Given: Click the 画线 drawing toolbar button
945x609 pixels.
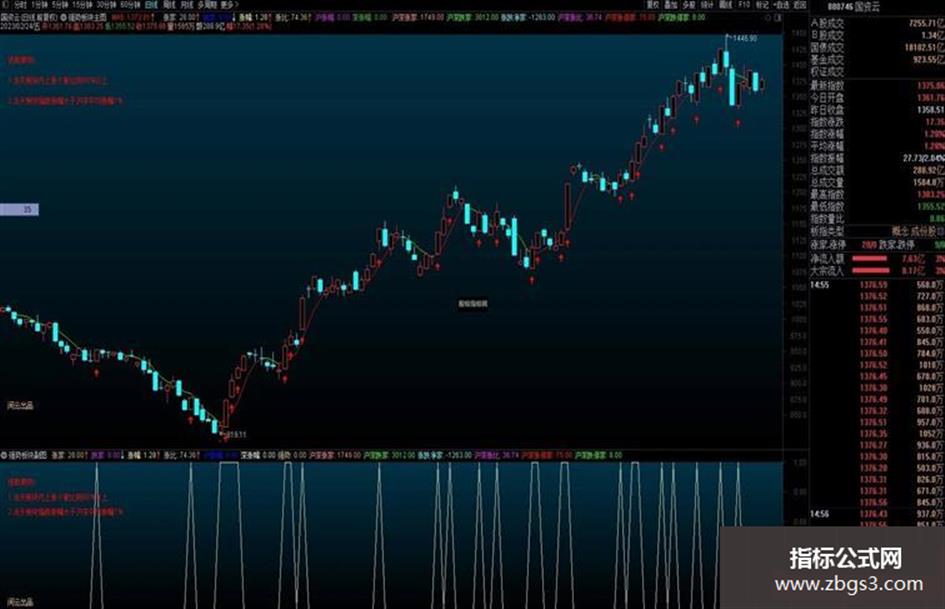Looking at the screenshot, I should click(x=726, y=5).
